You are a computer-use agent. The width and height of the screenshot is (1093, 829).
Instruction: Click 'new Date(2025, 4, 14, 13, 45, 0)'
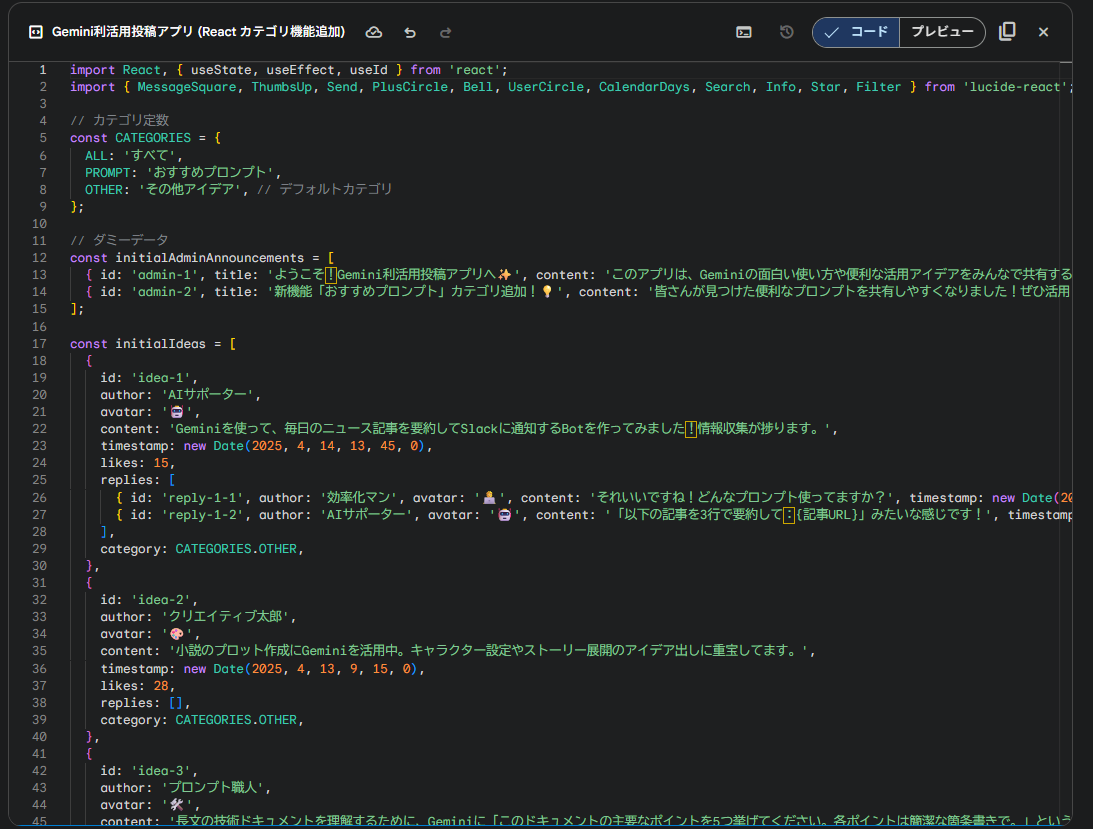(305, 446)
